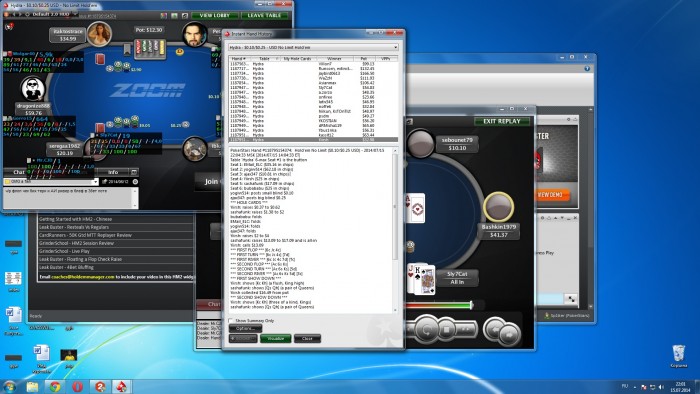Open Opera browser from the taskbar
The height and width of the screenshot is (394, 700).
coord(77,386)
